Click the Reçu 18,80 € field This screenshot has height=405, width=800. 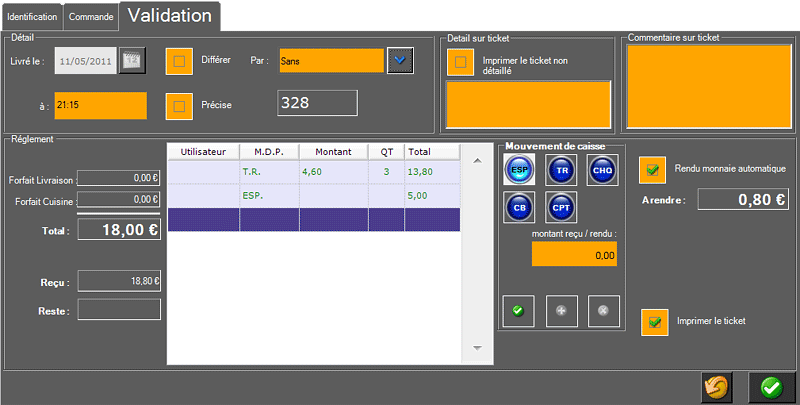[x=119, y=281]
